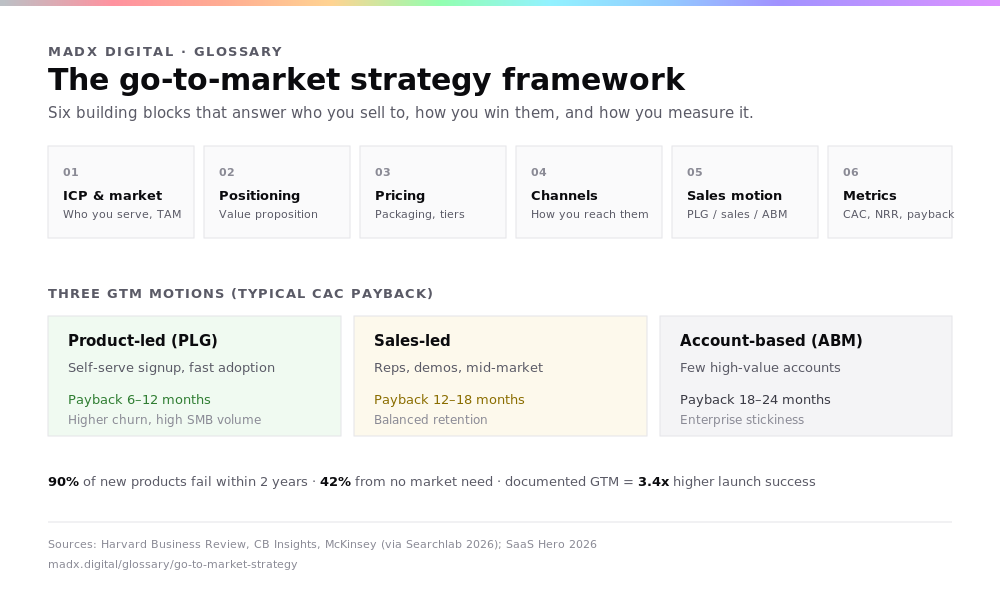1000x600 pixels.
Task: Click 'How you reach them' description
Action: coord(590,214)
